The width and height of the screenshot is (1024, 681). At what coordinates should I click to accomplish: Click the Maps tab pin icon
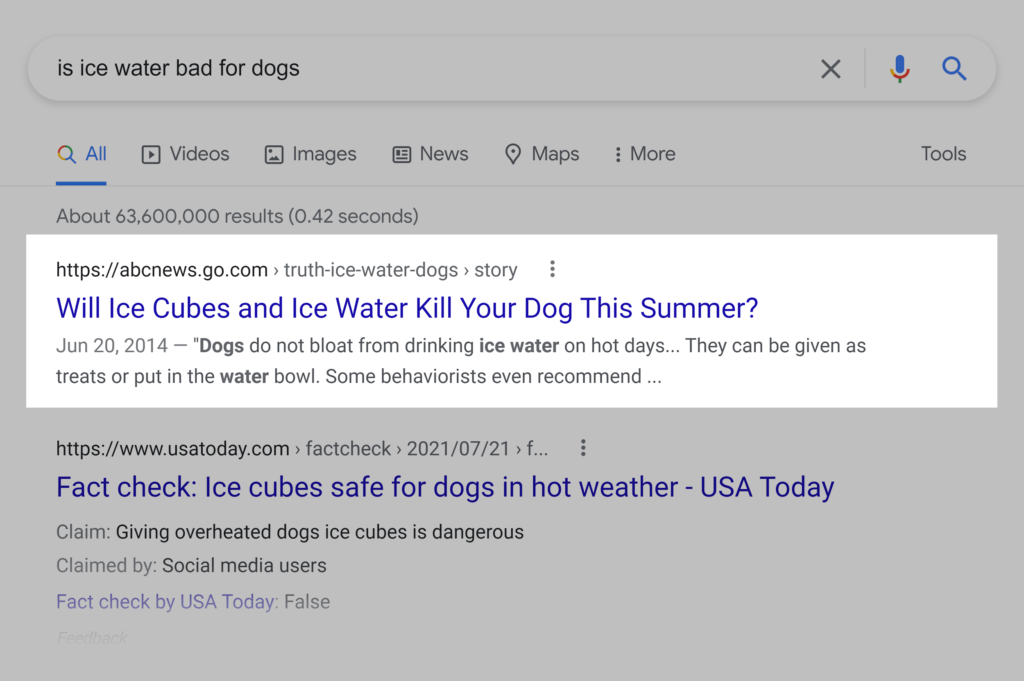[513, 154]
